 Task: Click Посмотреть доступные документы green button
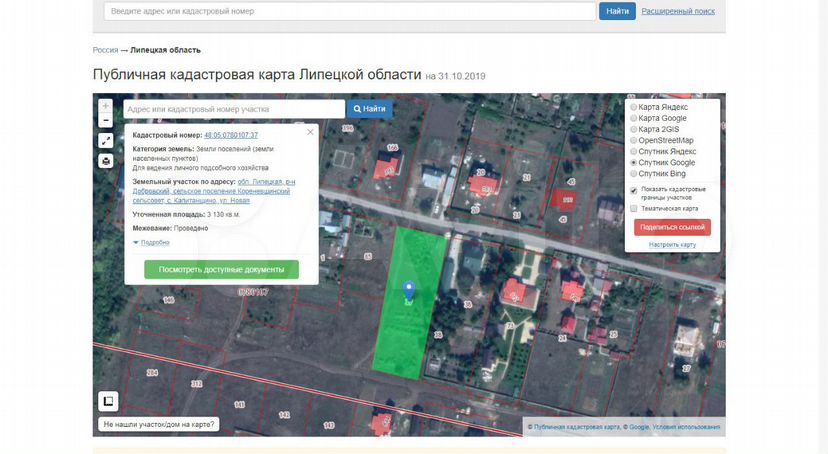click(x=221, y=269)
